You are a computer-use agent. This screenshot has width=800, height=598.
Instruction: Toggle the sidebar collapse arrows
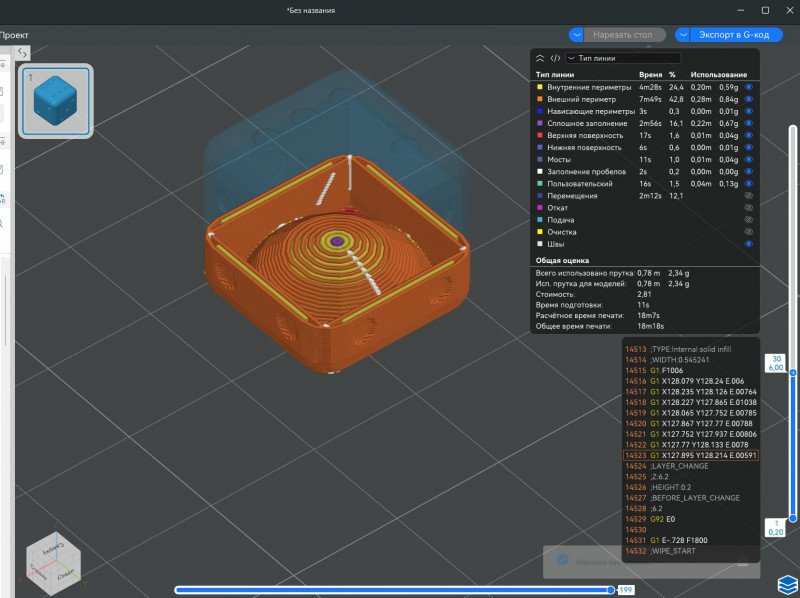(x=23, y=51)
